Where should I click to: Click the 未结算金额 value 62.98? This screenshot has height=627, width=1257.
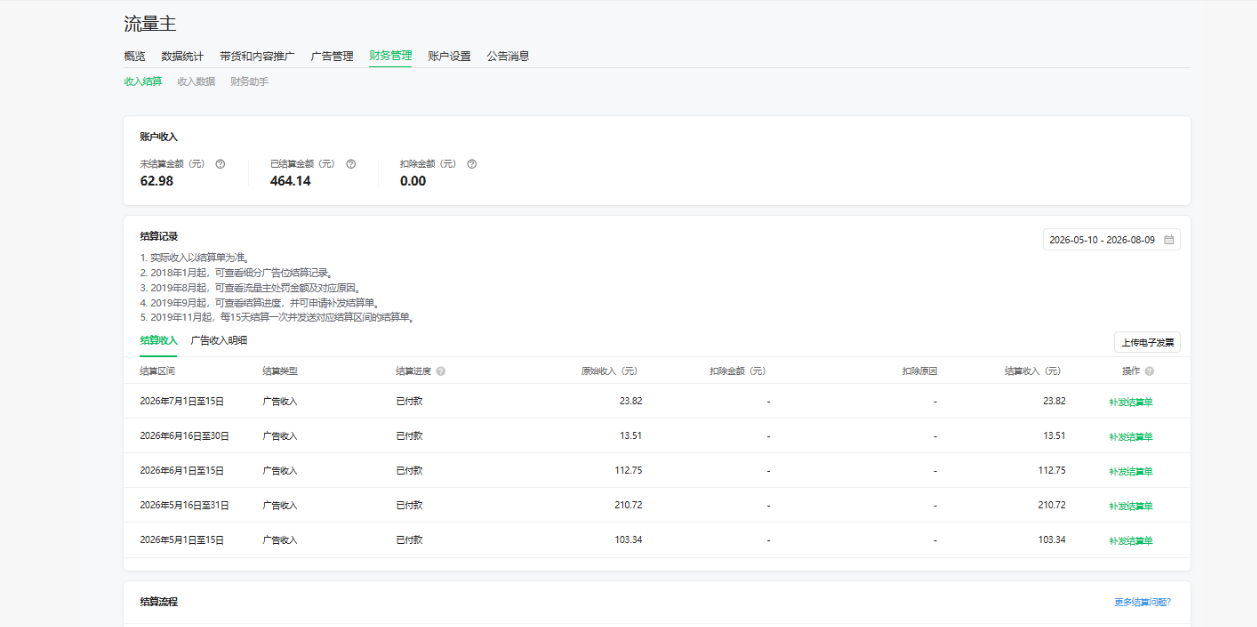157,181
